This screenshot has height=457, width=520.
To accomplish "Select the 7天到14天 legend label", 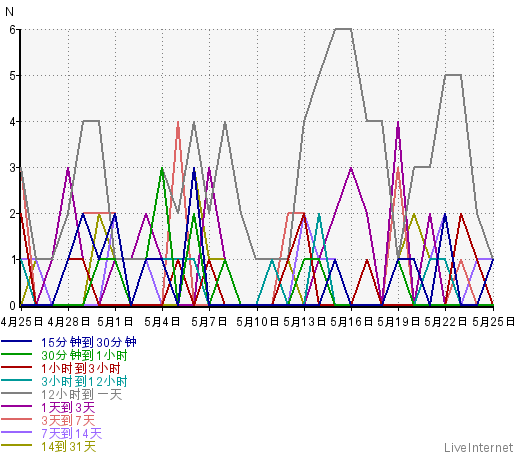I will pyautogui.click(x=71, y=433).
